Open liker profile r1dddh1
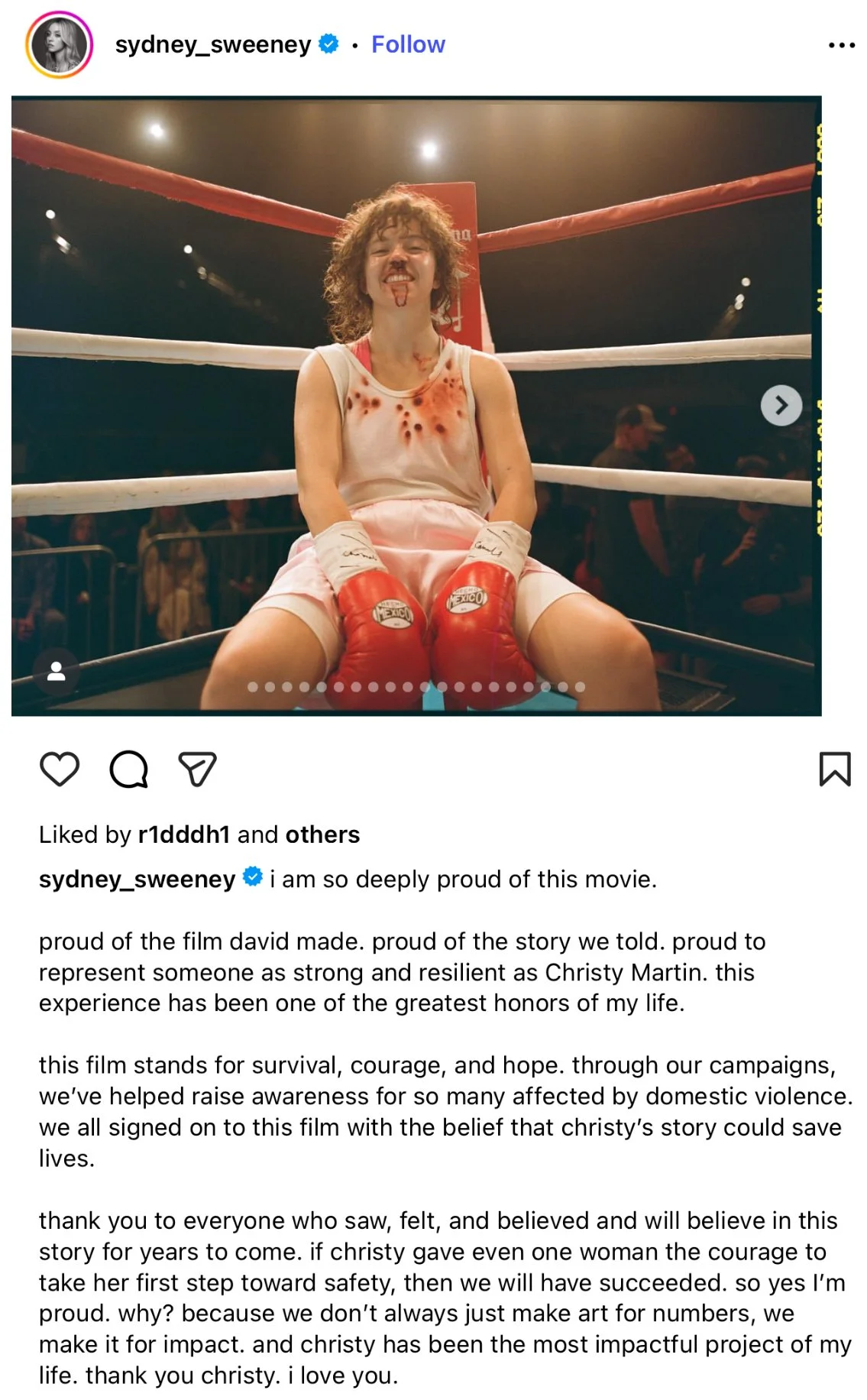Screen dimensions: 867x1400 pos(184,834)
